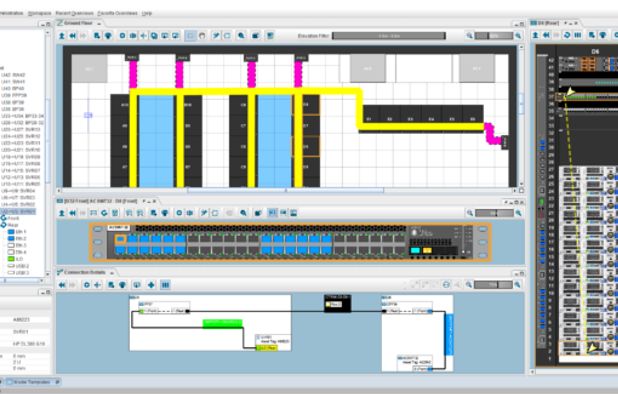Select Eth 4 port in the tree

coord(17,252)
